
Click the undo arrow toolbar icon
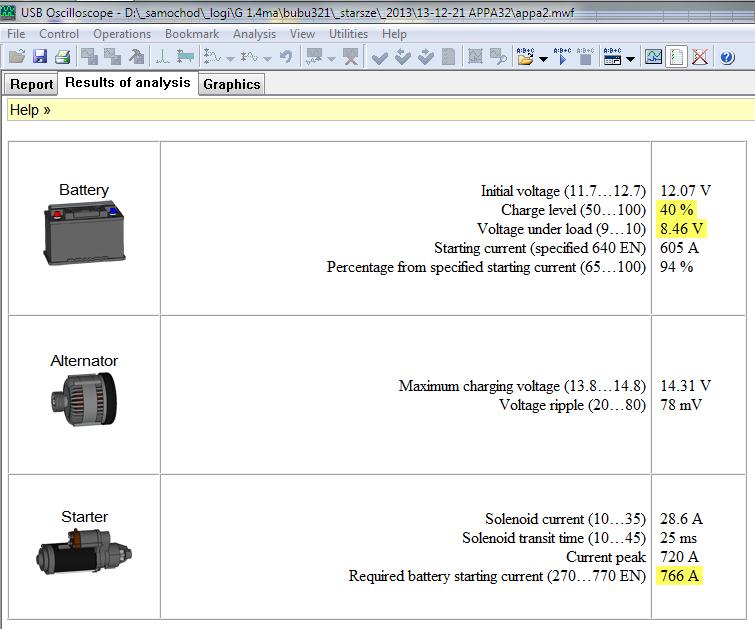(286, 57)
